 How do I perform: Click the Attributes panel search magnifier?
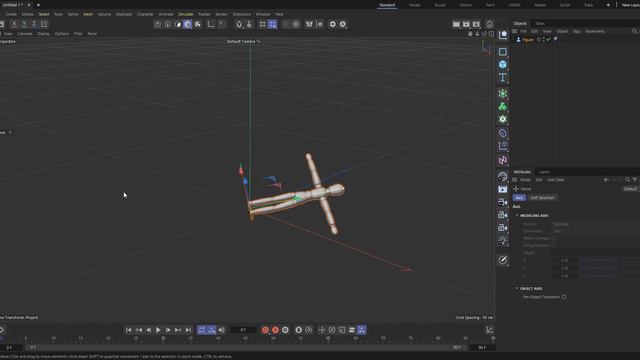tap(627, 180)
